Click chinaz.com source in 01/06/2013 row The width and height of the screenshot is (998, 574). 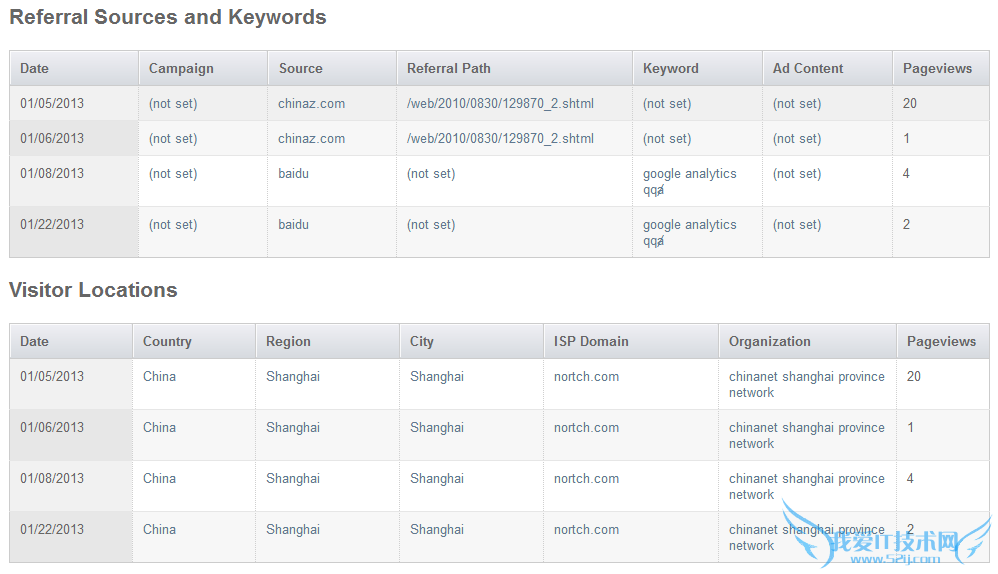pos(311,138)
